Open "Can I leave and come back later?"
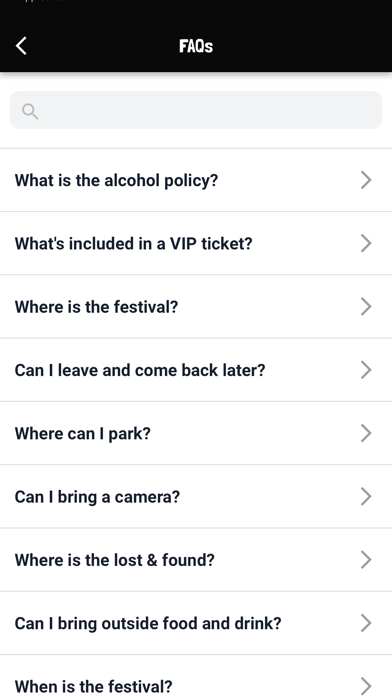Image resolution: width=392 pixels, height=696 pixels. 196,370
